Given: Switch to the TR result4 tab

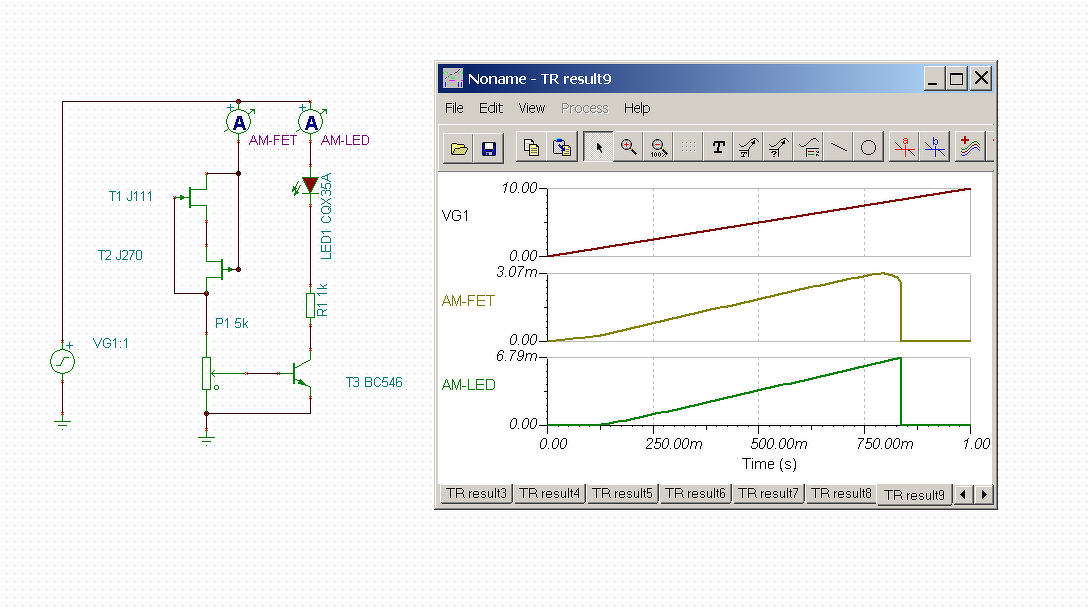Looking at the screenshot, I should coord(549,494).
